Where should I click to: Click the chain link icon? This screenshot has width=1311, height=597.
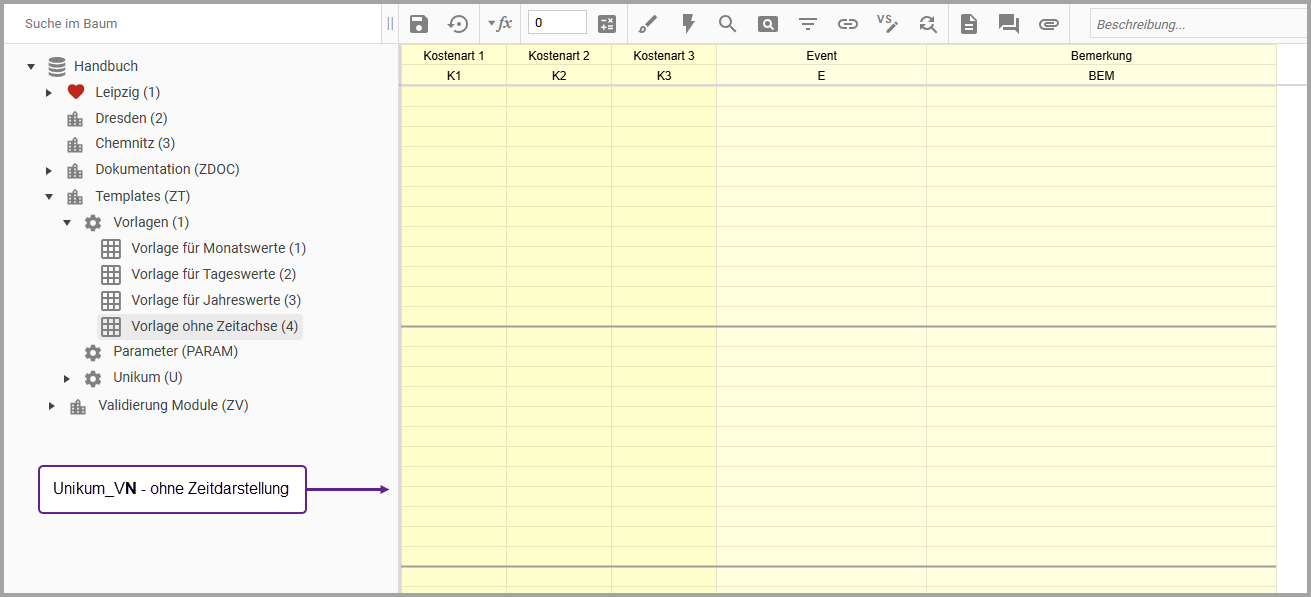(847, 24)
